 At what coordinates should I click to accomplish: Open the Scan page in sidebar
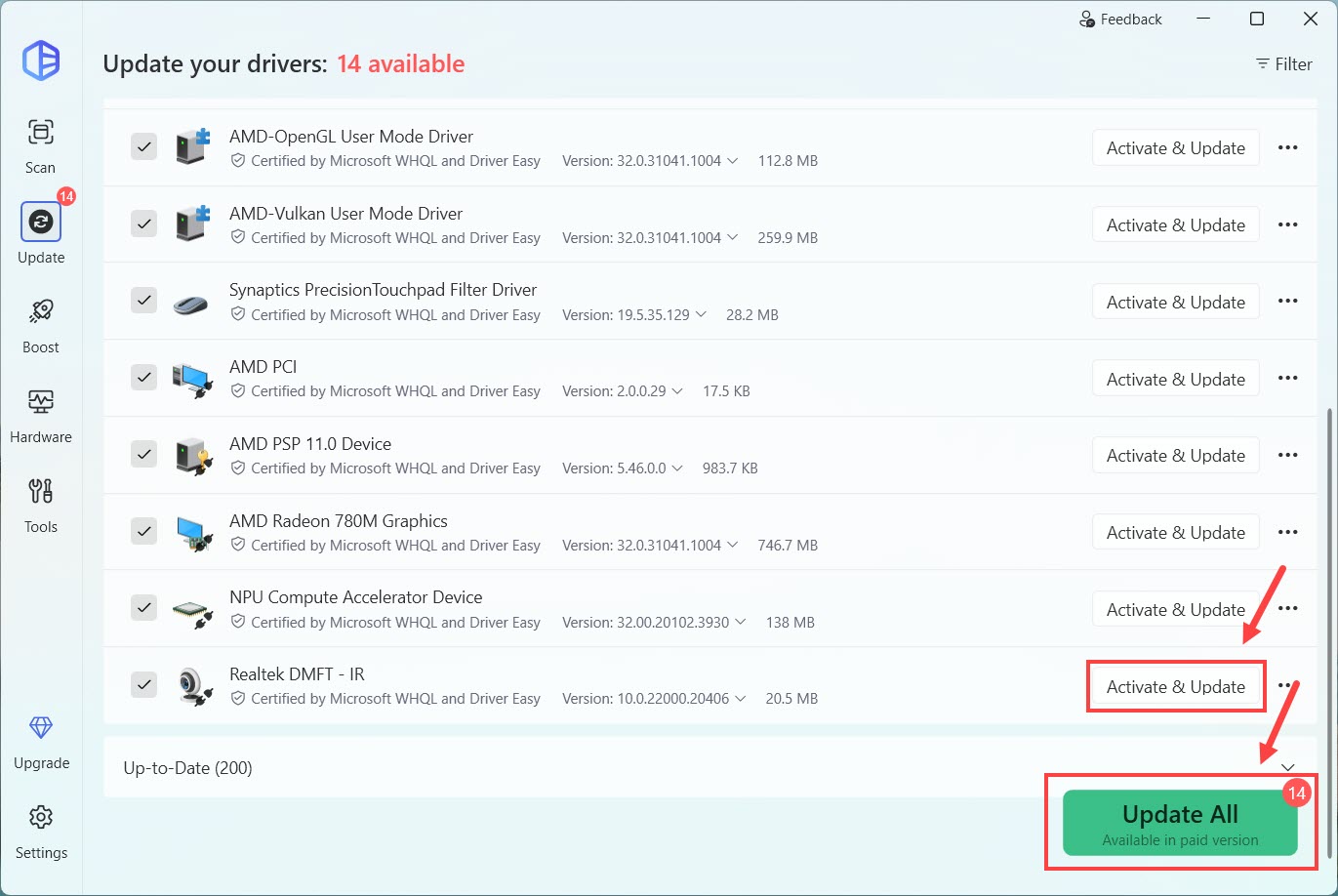[40, 145]
